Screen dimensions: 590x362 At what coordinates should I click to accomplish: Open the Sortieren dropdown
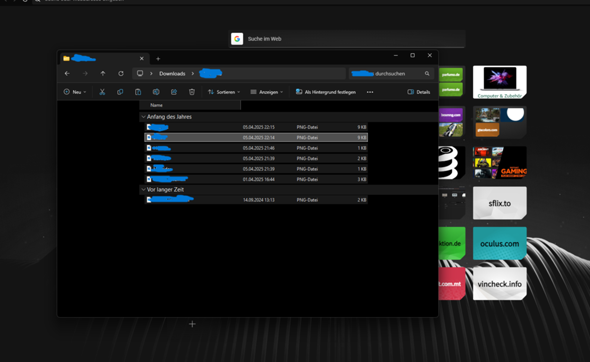(x=224, y=92)
